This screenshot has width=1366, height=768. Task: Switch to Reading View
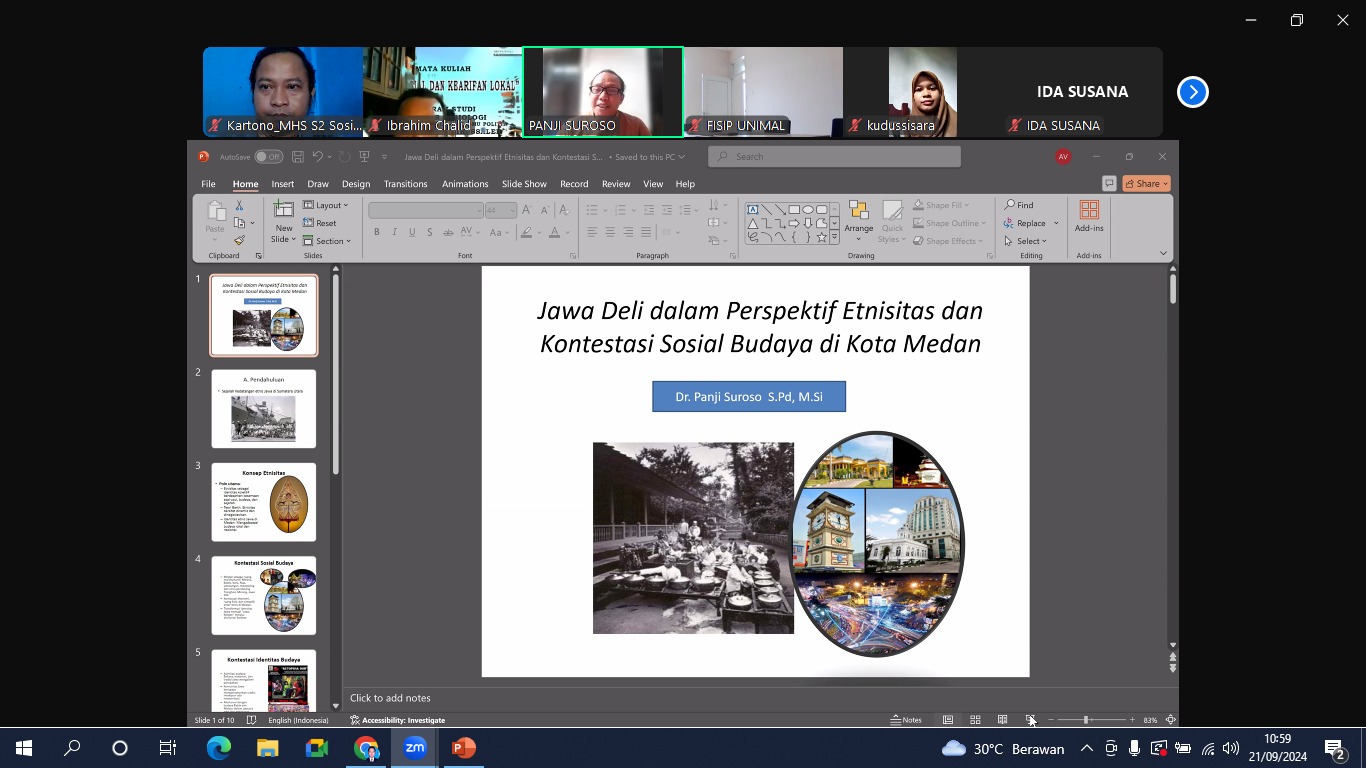click(x=1002, y=720)
